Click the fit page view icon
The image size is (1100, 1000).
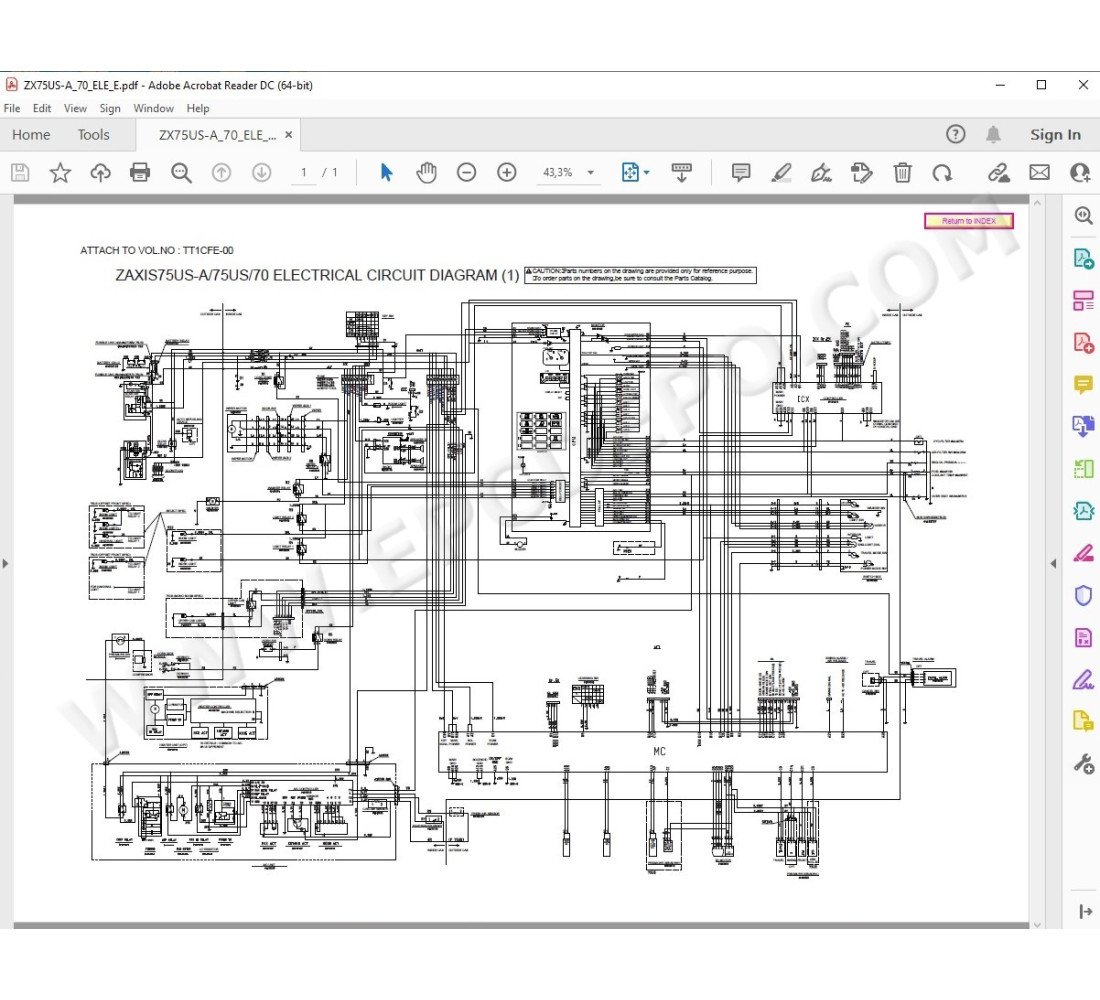pos(630,173)
